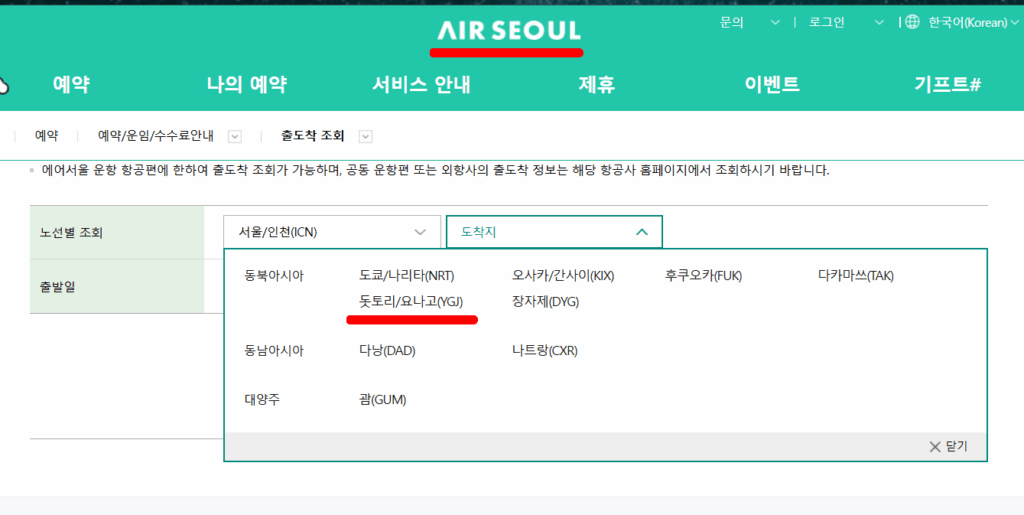Screen dimensions: 1024x515
Task: Close the destination list with X 닫기
Action: point(948,446)
